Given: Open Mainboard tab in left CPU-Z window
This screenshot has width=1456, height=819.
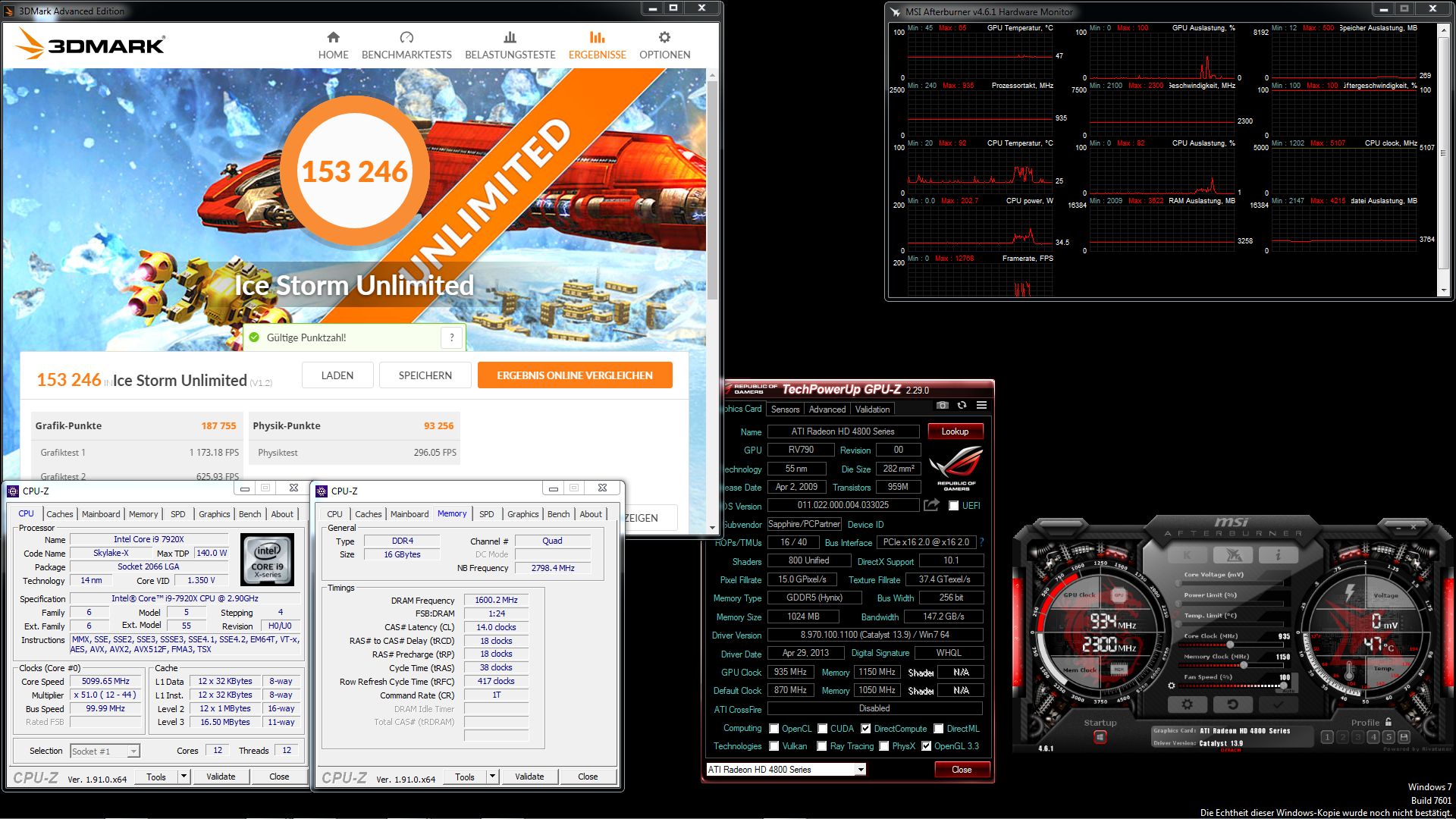Looking at the screenshot, I should 101,514.
